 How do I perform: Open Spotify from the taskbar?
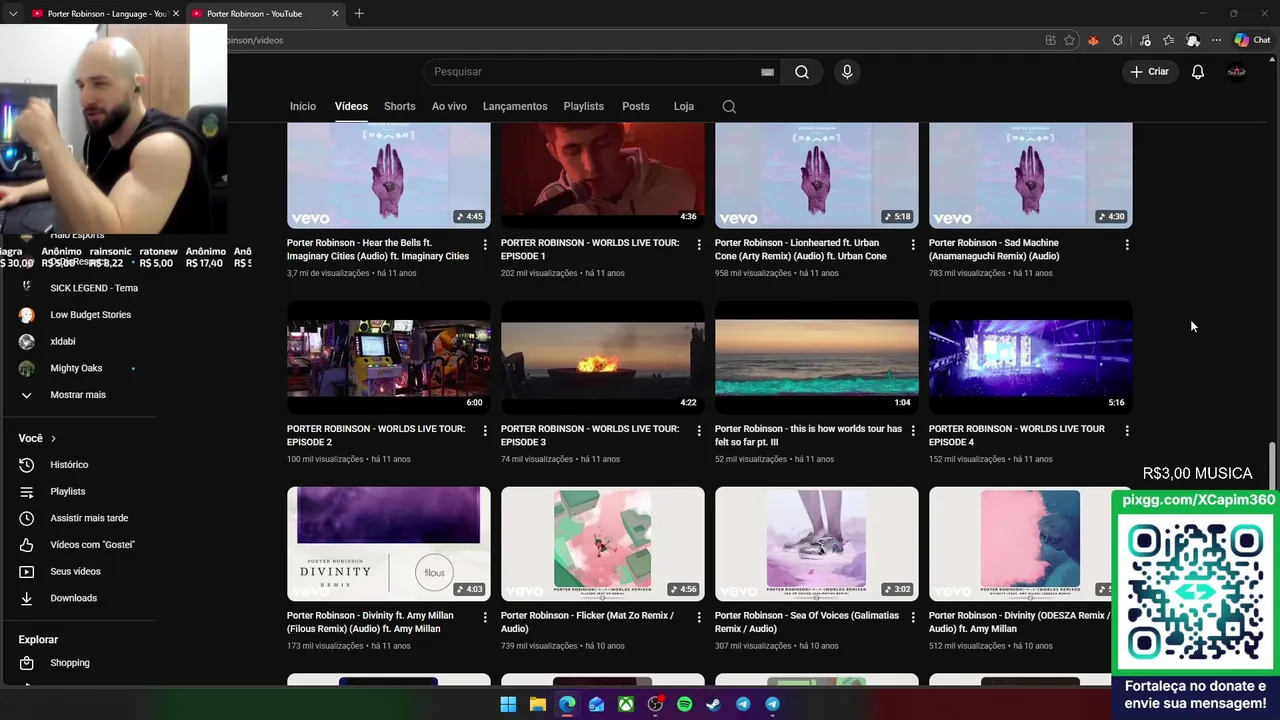(684, 704)
